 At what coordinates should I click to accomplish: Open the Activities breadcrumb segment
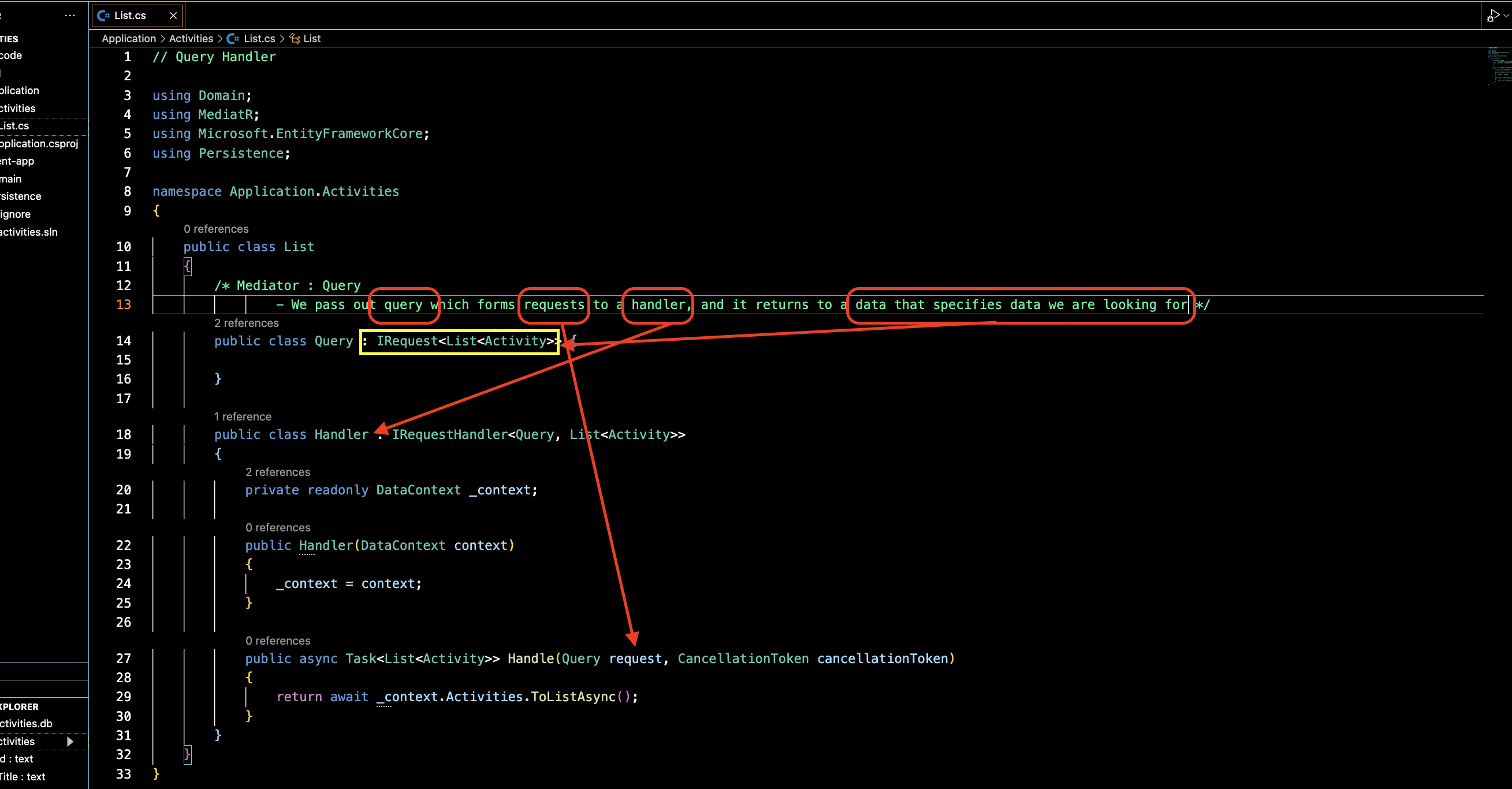191,39
